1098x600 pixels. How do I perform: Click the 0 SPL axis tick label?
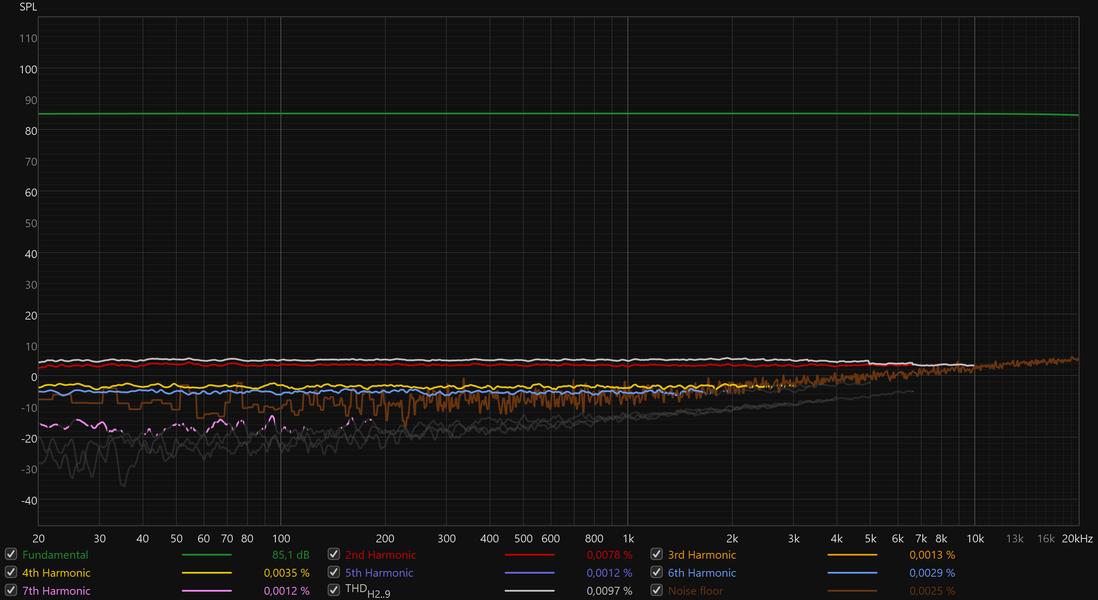pos(34,377)
